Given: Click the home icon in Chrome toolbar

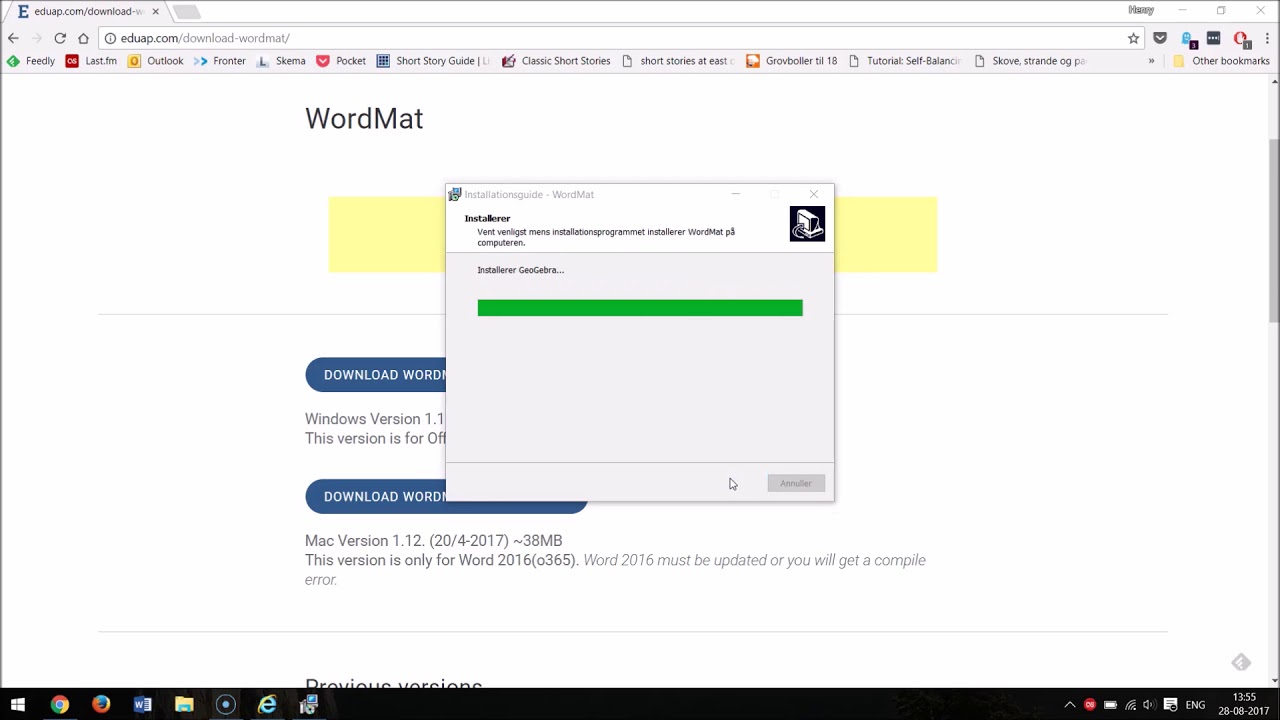Looking at the screenshot, I should tap(83, 38).
